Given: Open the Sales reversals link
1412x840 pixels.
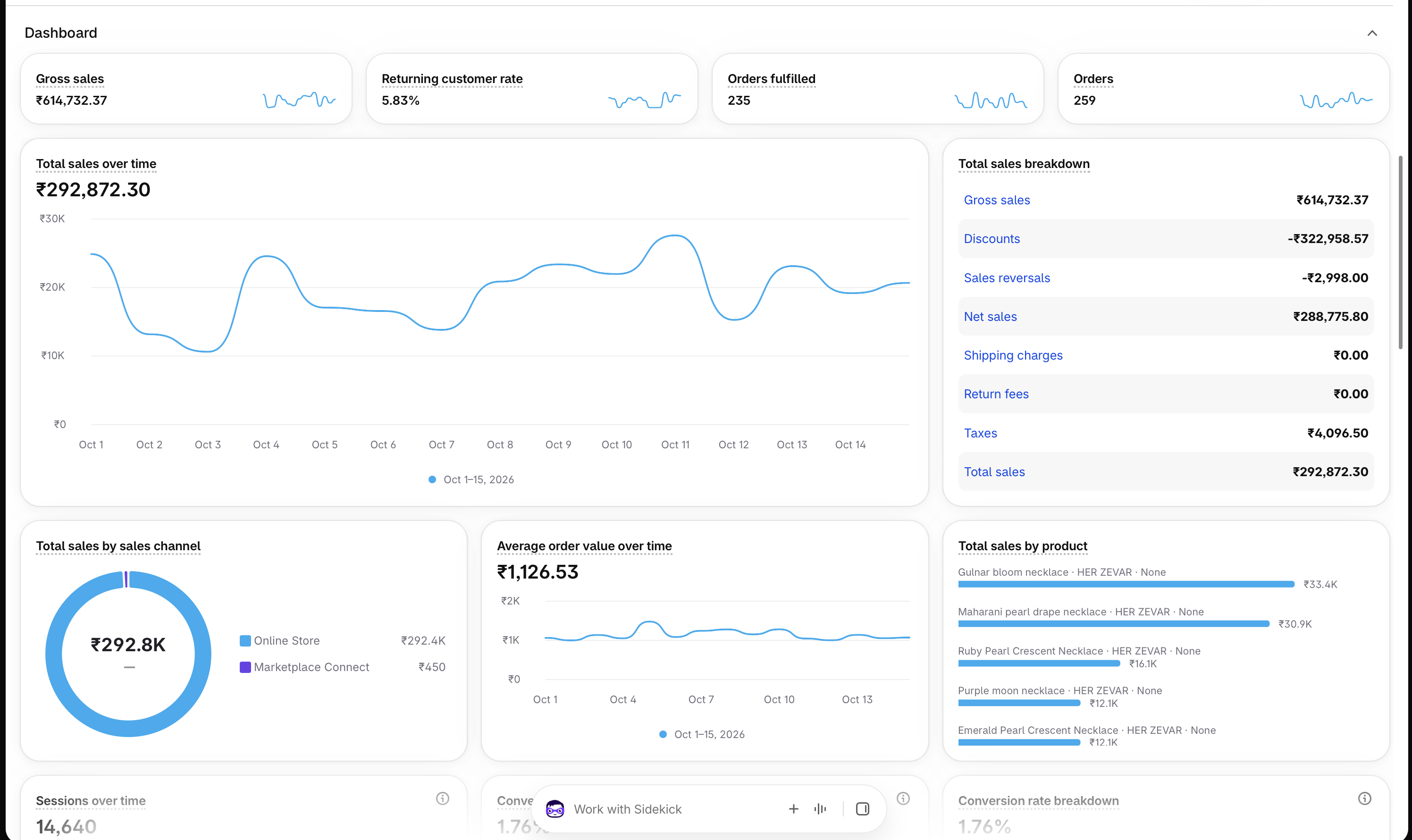Looking at the screenshot, I should click(1007, 278).
